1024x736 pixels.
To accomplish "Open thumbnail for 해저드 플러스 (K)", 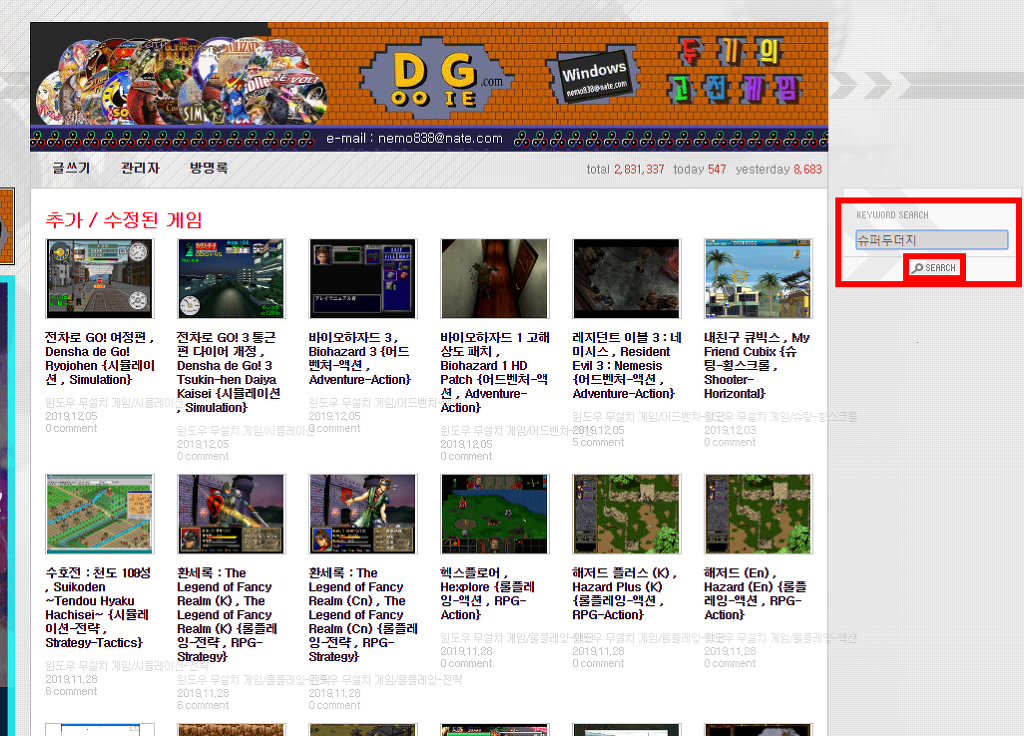I will point(627,514).
